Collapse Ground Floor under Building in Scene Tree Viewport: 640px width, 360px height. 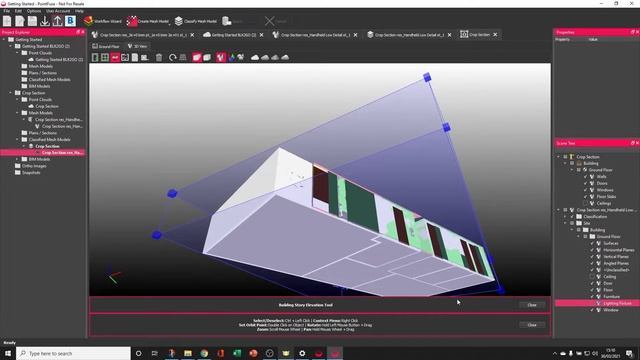click(x=572, y=170)
